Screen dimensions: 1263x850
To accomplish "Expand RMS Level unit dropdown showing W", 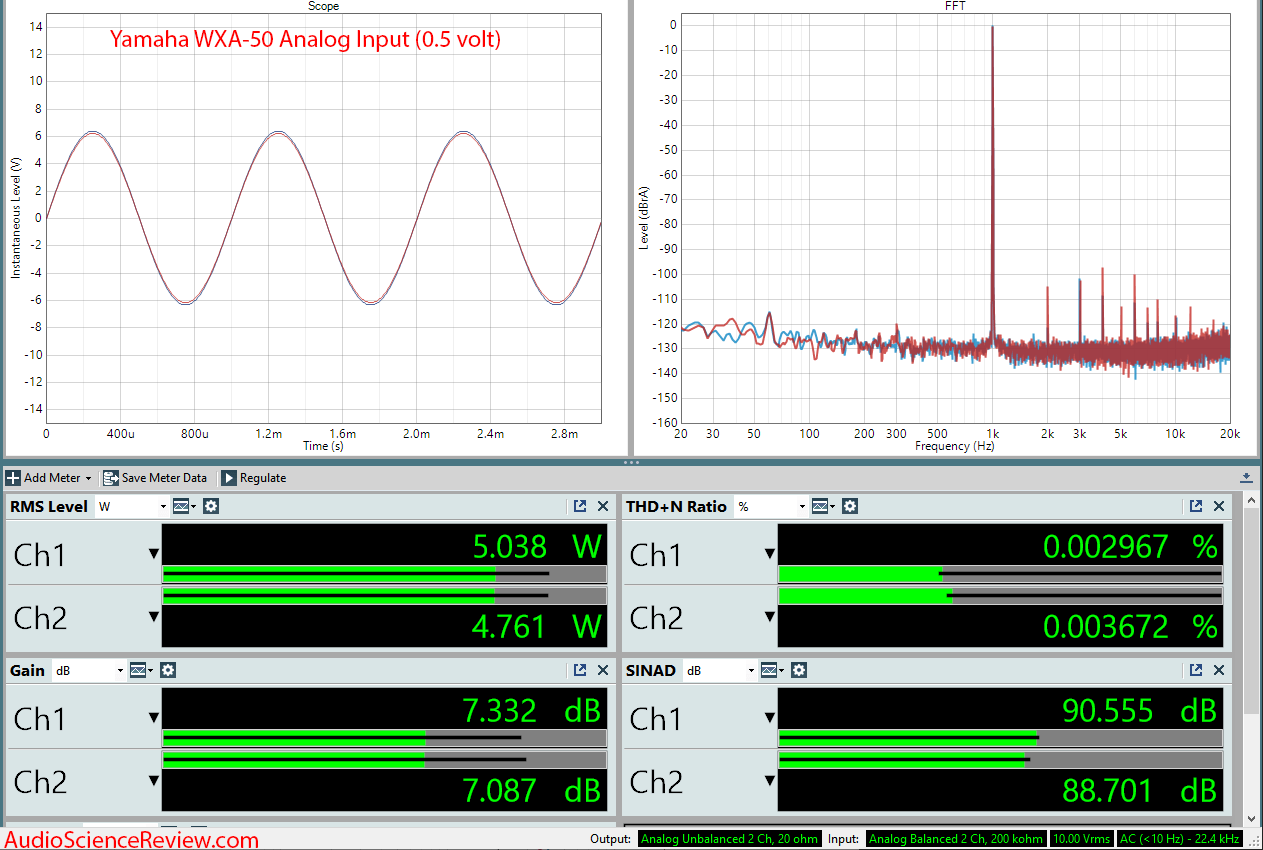I will [132, 507].
